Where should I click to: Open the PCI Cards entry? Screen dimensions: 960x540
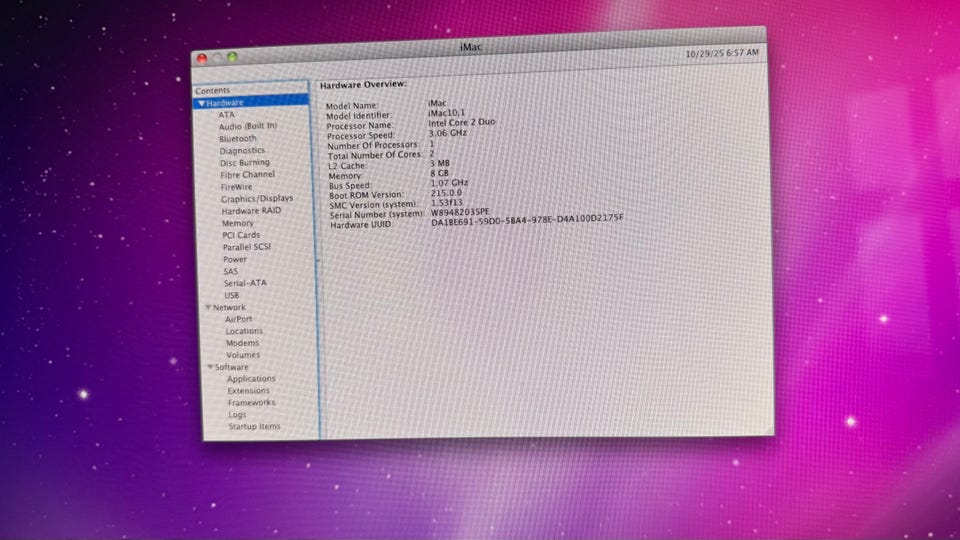pyautogui.click(x=241, y=235)
